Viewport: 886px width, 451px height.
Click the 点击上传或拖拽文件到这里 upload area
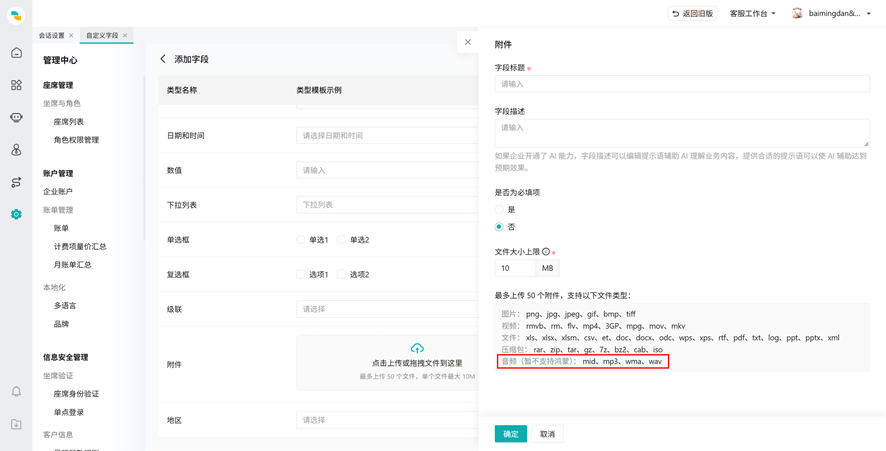[387, 363]
